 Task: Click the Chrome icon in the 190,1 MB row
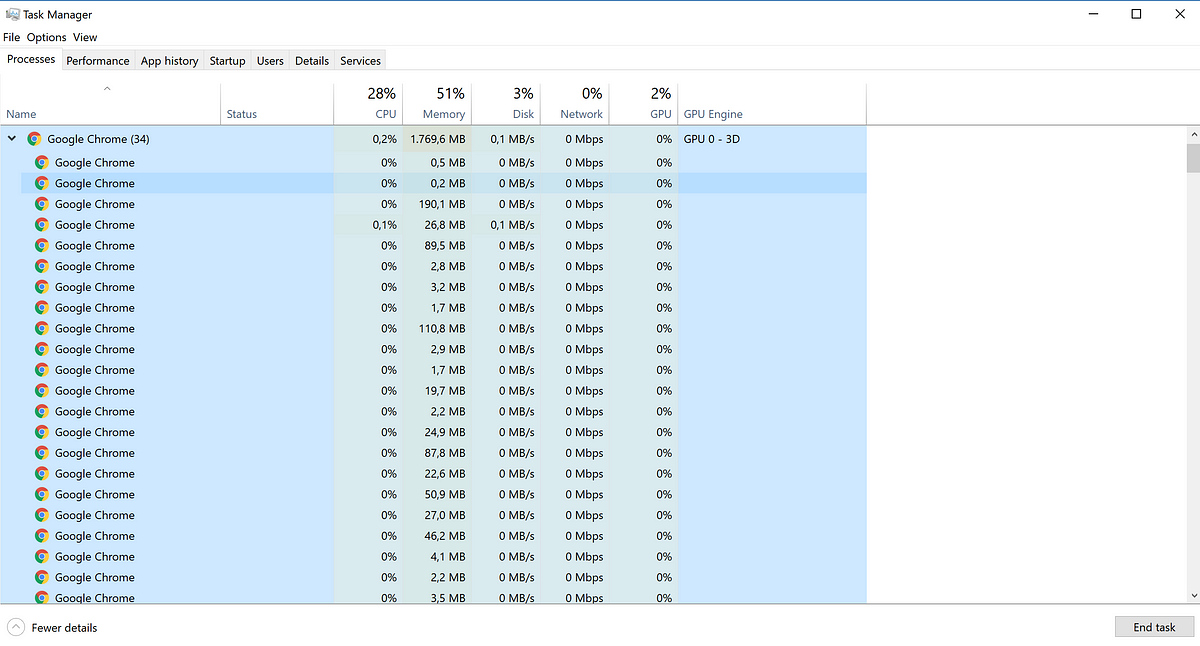coord(42,204)
